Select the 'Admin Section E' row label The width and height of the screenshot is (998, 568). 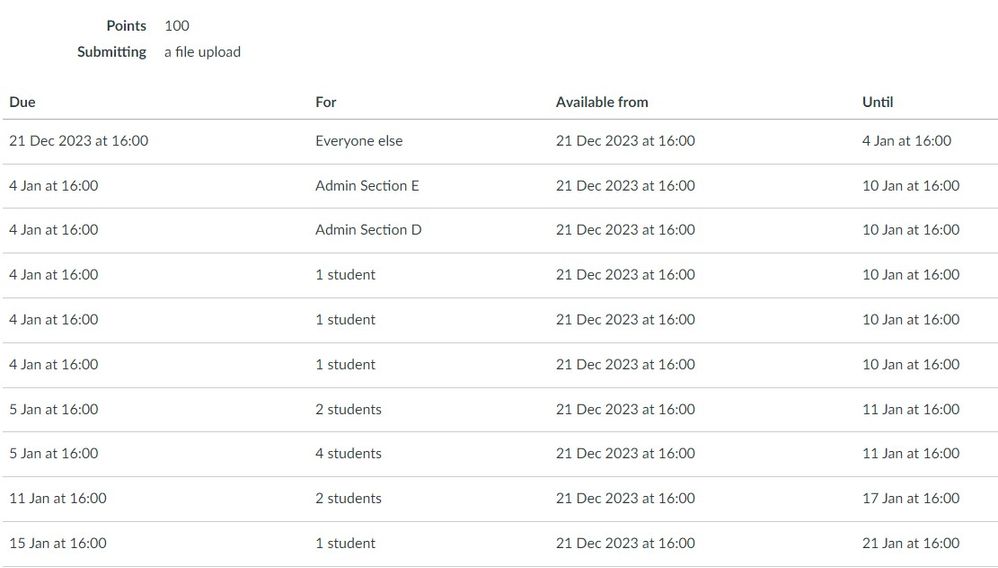(x=367, y=186)
